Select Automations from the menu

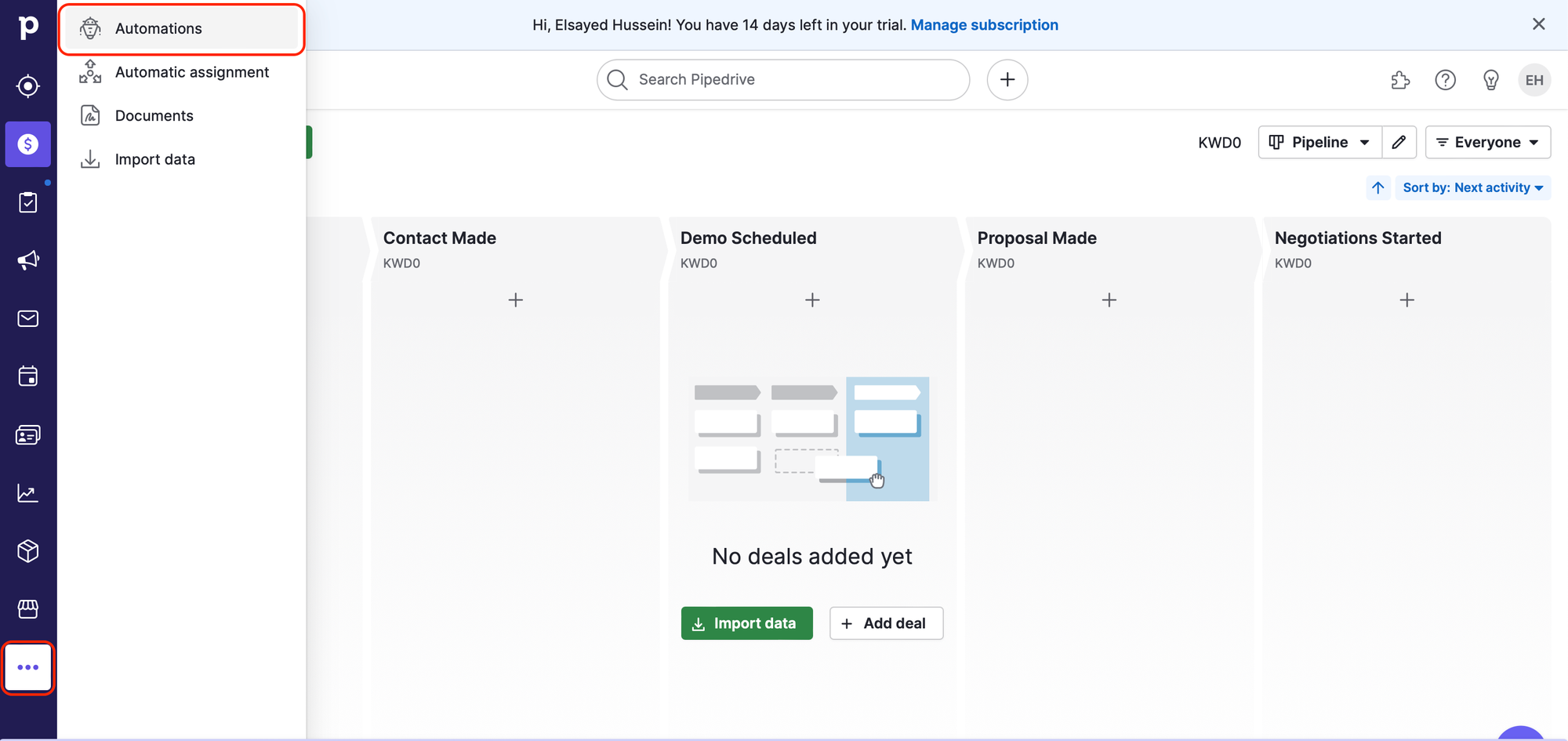(158, 29)
